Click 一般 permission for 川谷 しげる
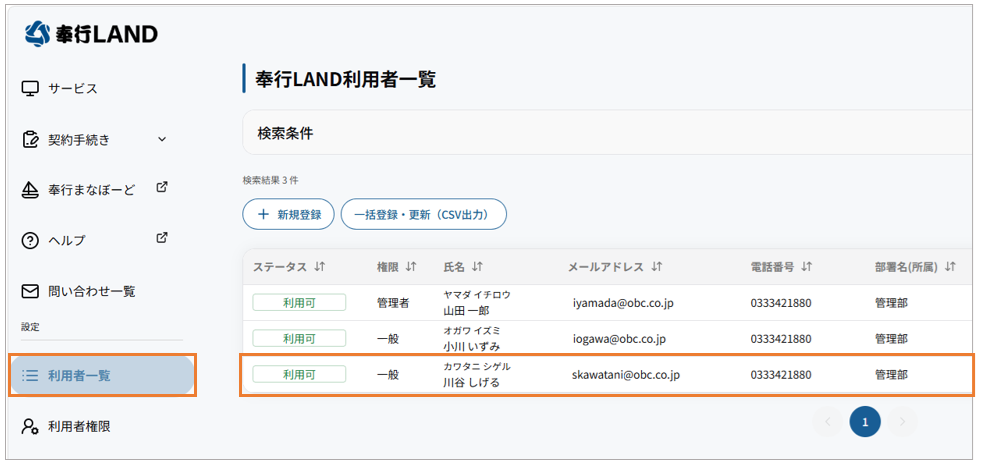This screenshot has height=464, width=981. coord(388,375)
